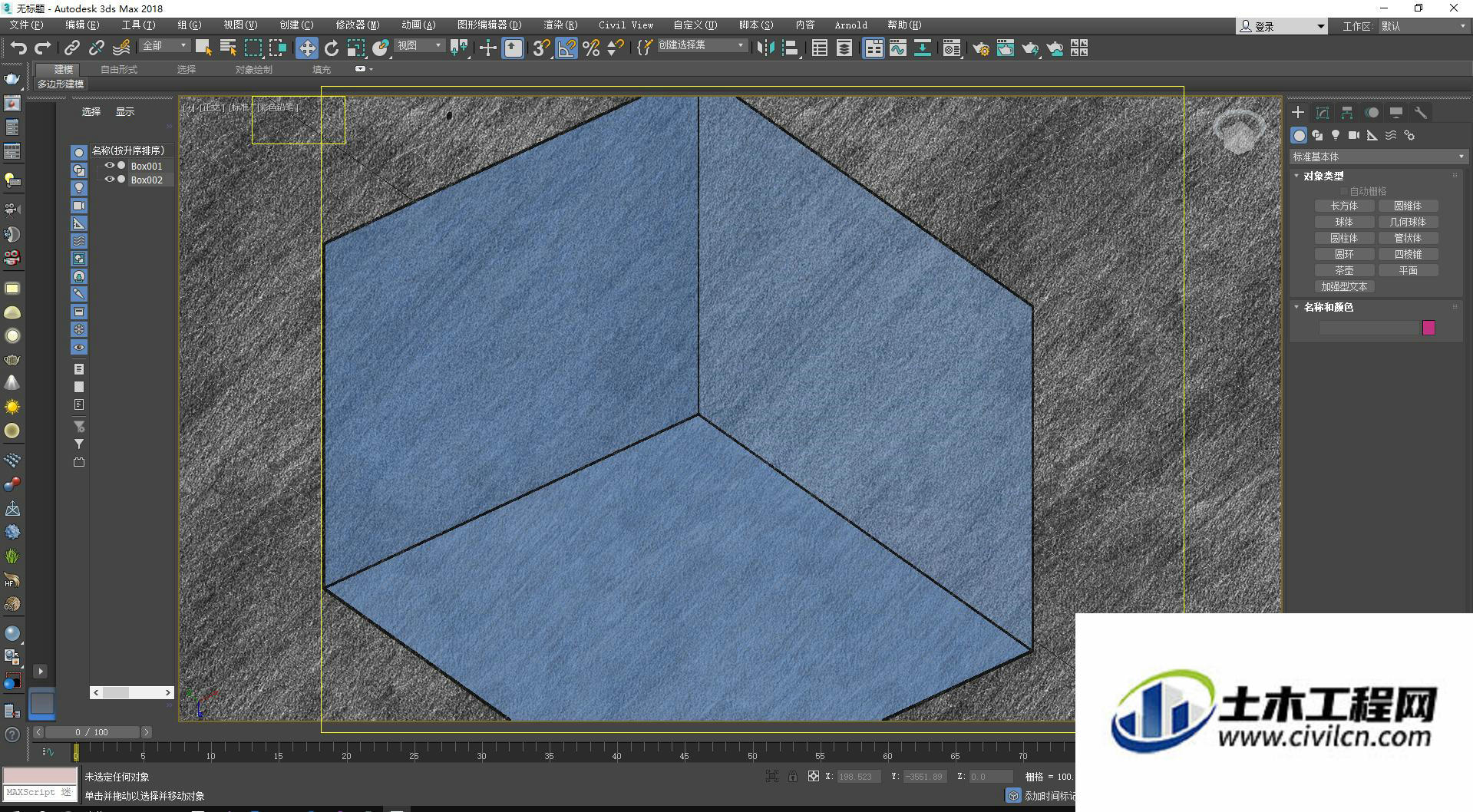Click the scene explorer horizontal scrollbar
1473x812 pixels.
pyautogui.click(x=132, y=692)
